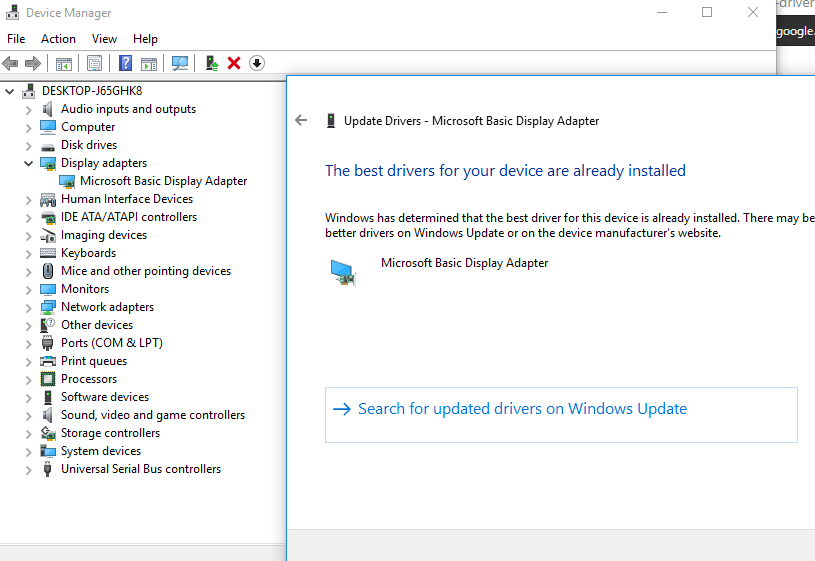Click the display adapter icon in Update Drivers dialog
The image size is (815, 561).
click(x=343, y=272)
